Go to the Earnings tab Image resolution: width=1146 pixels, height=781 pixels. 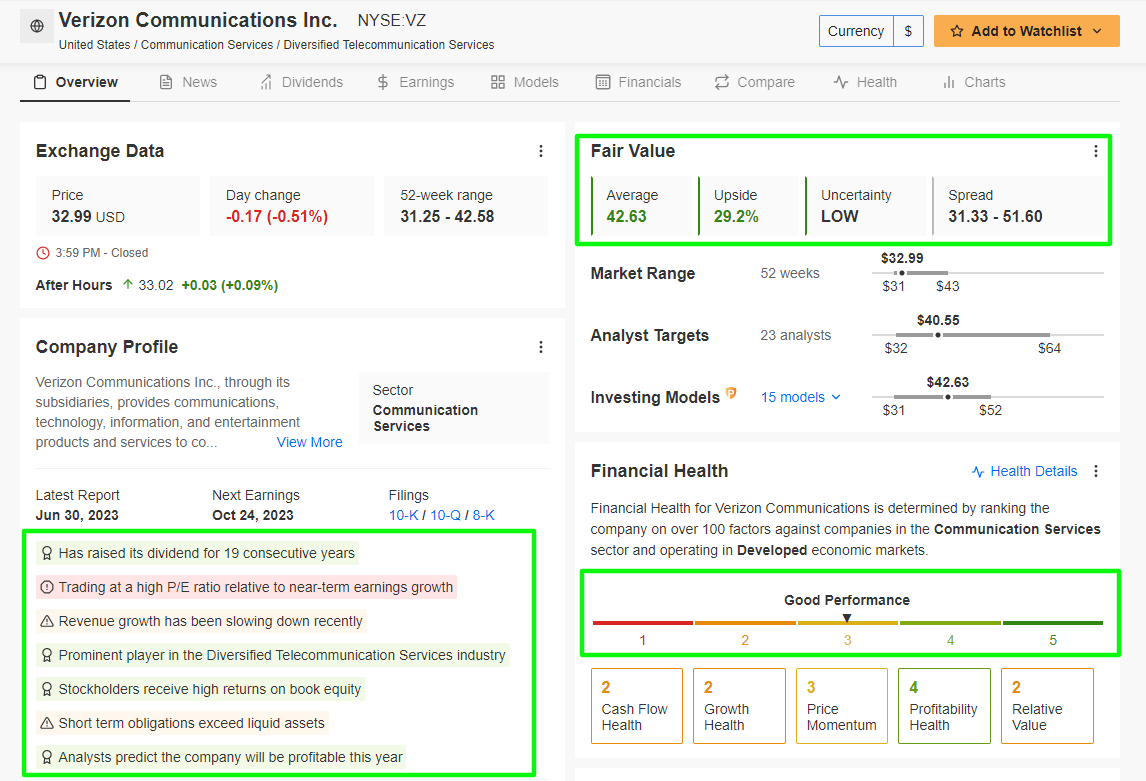pos(415,83)
